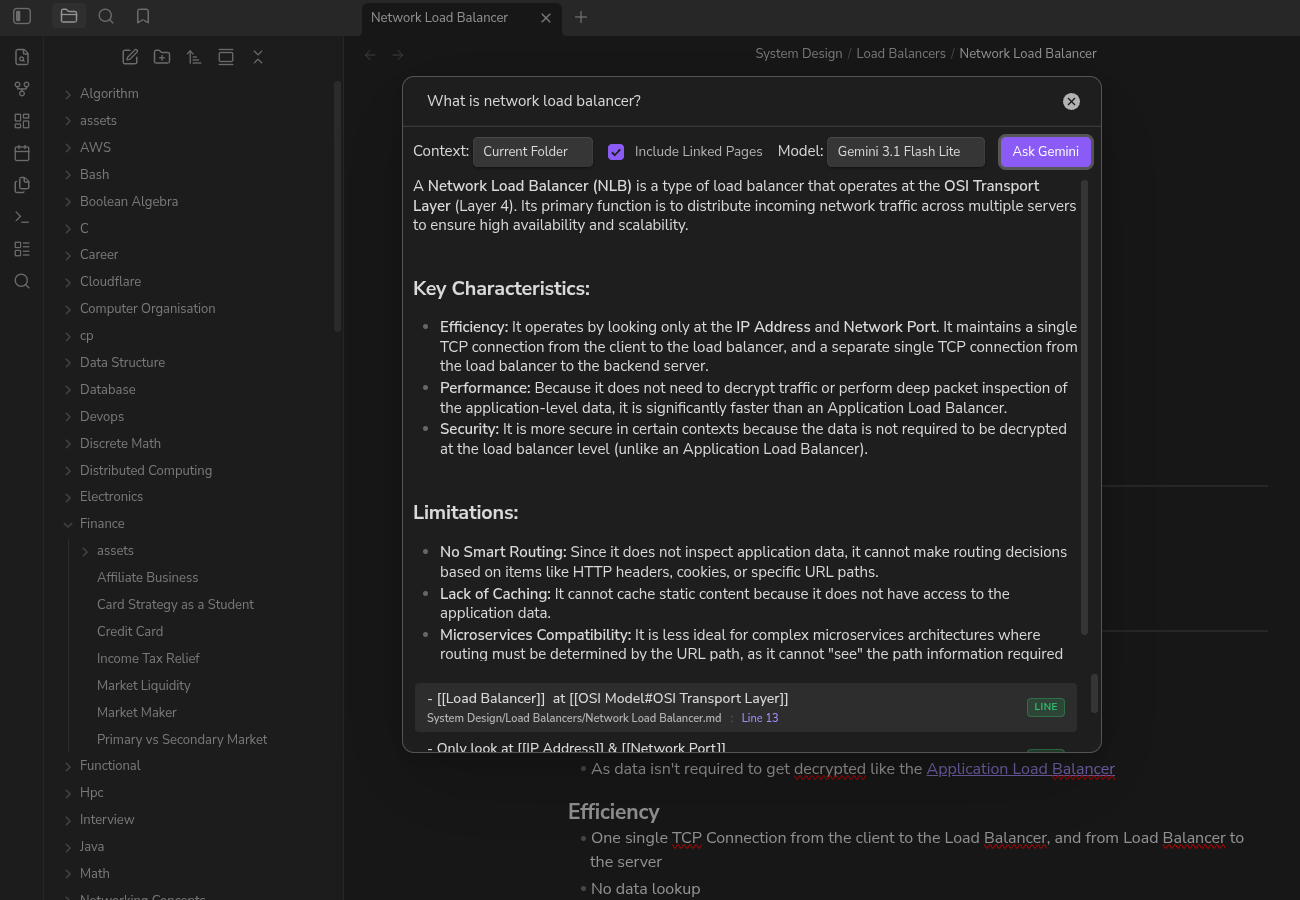Close the Network Load Balancer tab
This screenshot has width=1300, height=900.
tap(546, 17)
